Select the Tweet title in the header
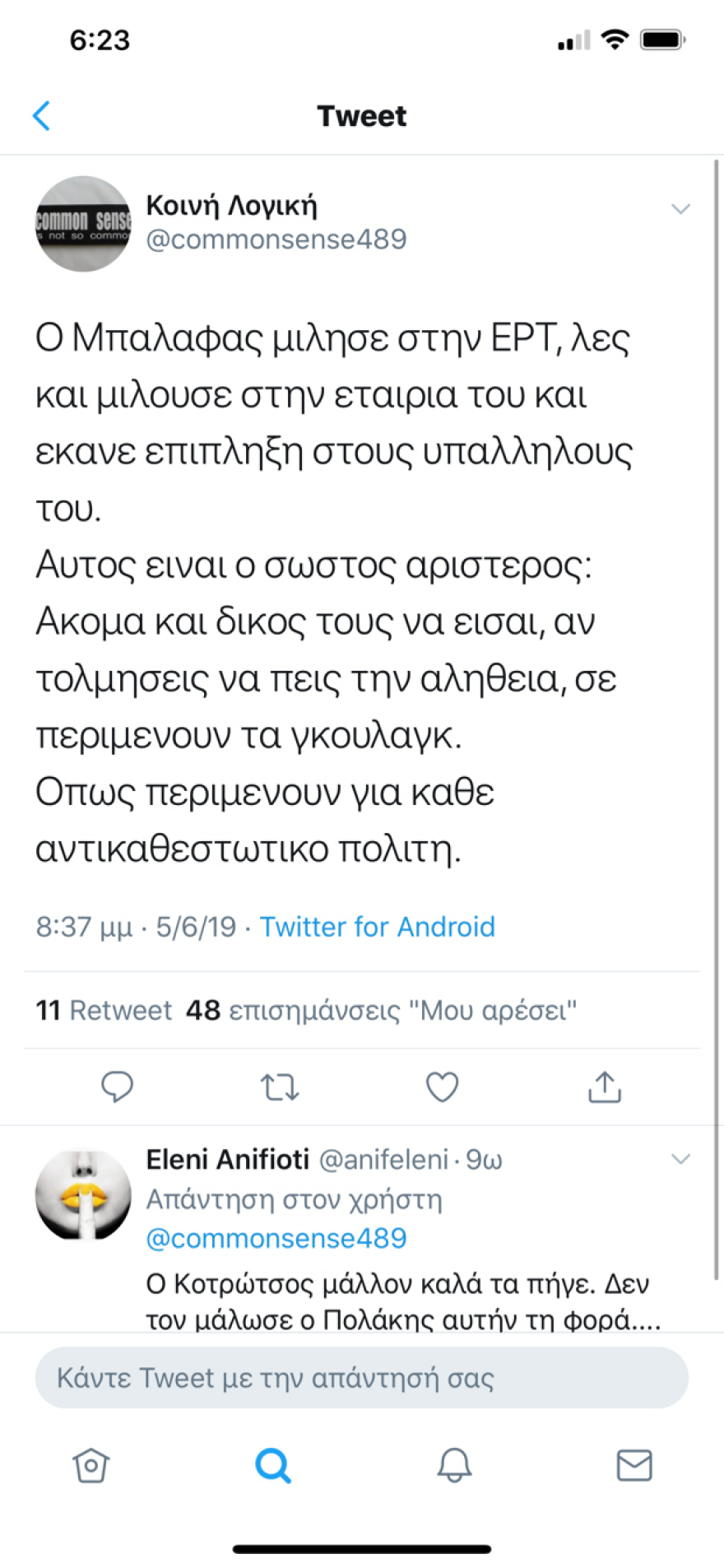The width and height of the screenshot is (724, 1568). point(362,115)
